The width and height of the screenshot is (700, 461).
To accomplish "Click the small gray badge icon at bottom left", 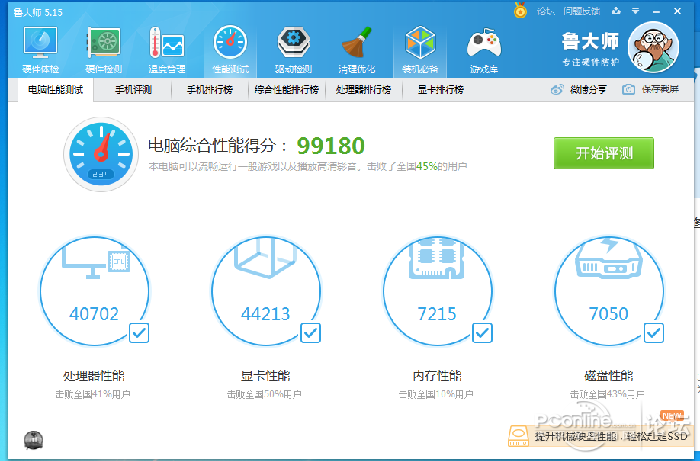I will pyautogui.click(x=33, y=440).
